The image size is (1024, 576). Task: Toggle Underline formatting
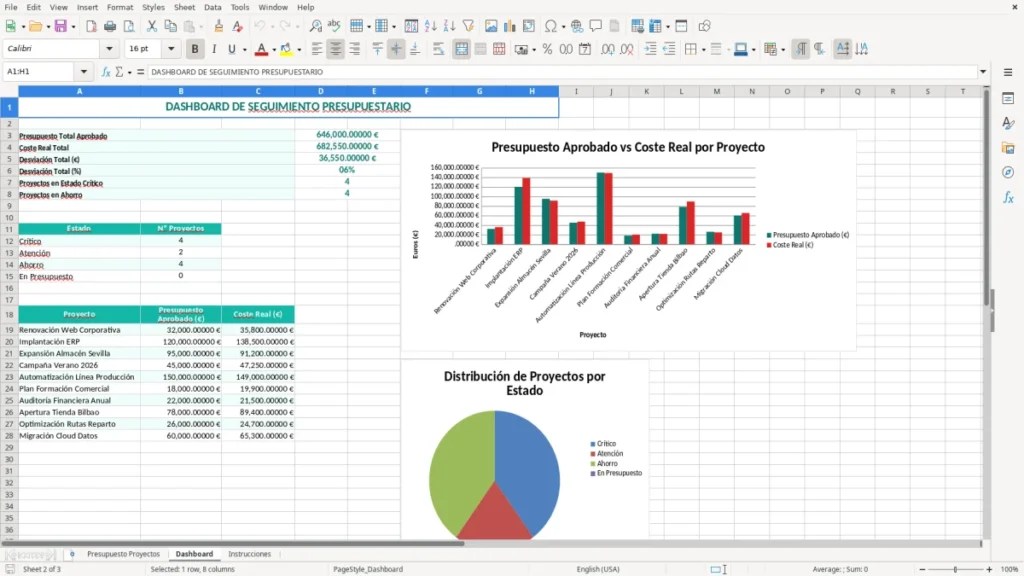click(x=231, y=49)
